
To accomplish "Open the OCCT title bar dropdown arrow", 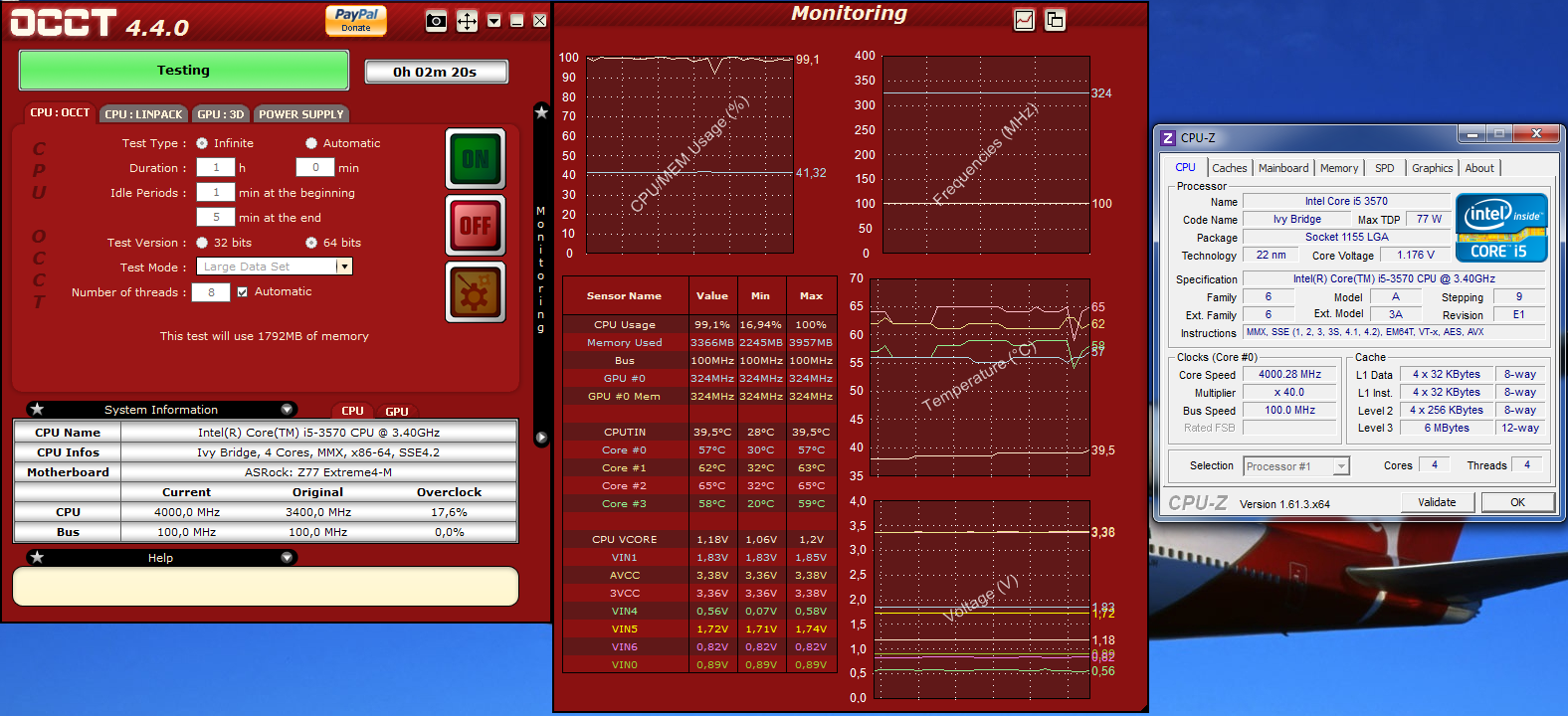I will click(493, 21).
